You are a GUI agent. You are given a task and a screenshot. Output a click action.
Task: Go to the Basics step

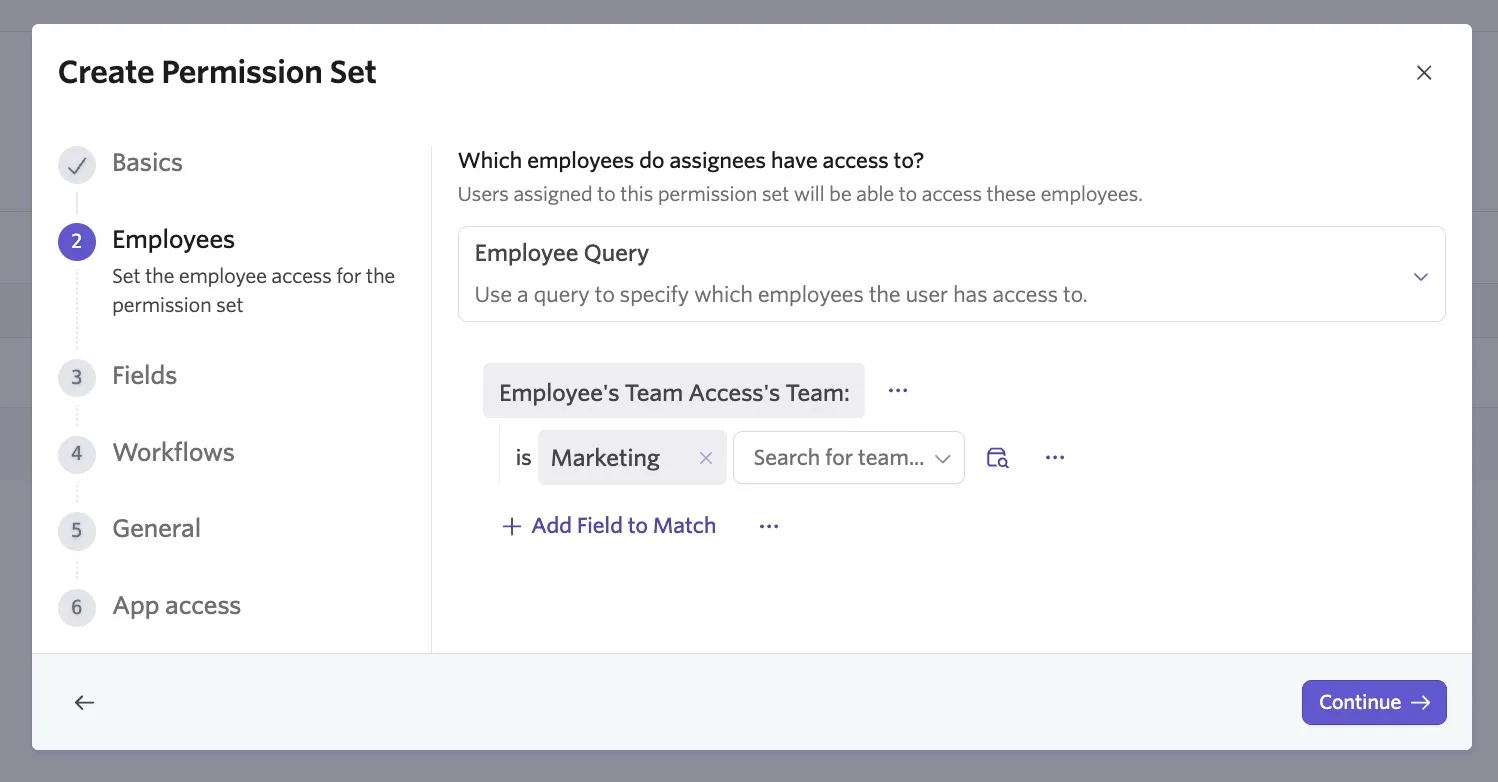[147, 163]
